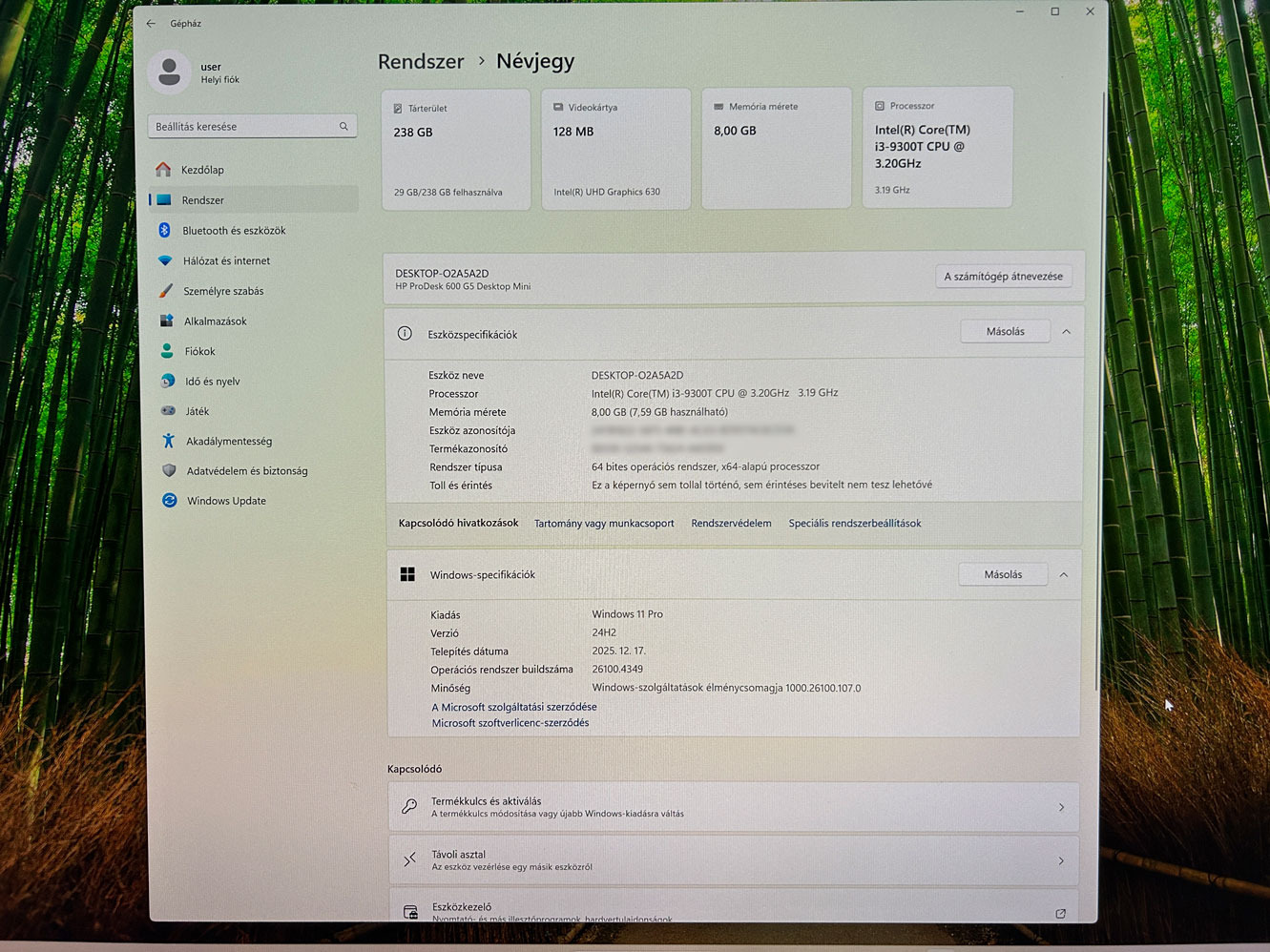Screen dimensions: 1270x952
Task: Click 29 GB/238 GB felhasználva text
Action: point(448,193)
